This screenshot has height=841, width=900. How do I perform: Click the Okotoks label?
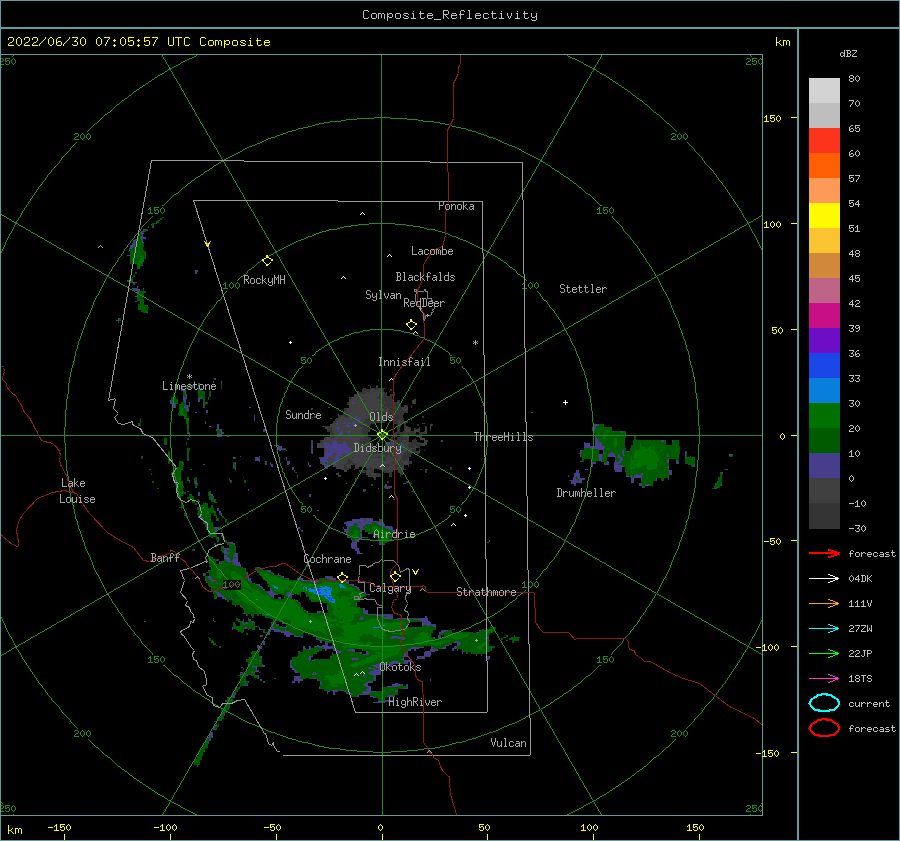[x=400, y=667]
